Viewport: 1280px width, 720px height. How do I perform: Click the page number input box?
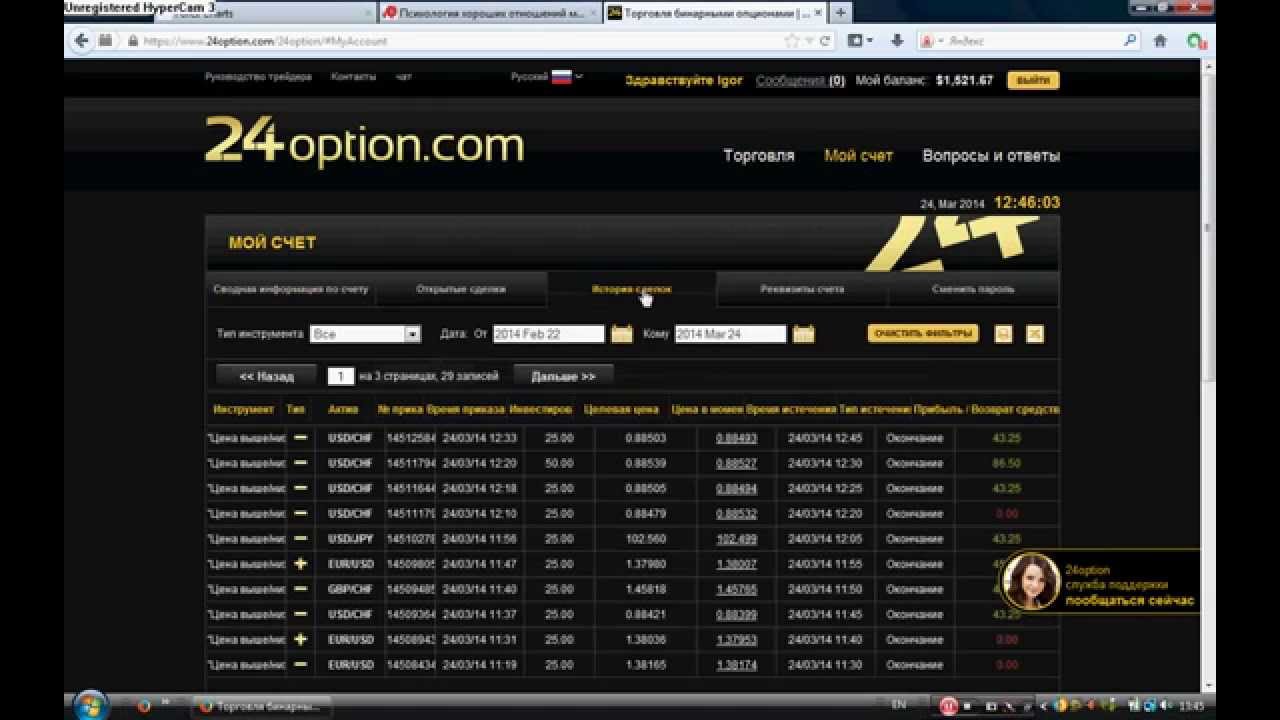click(x=341, y=376)
